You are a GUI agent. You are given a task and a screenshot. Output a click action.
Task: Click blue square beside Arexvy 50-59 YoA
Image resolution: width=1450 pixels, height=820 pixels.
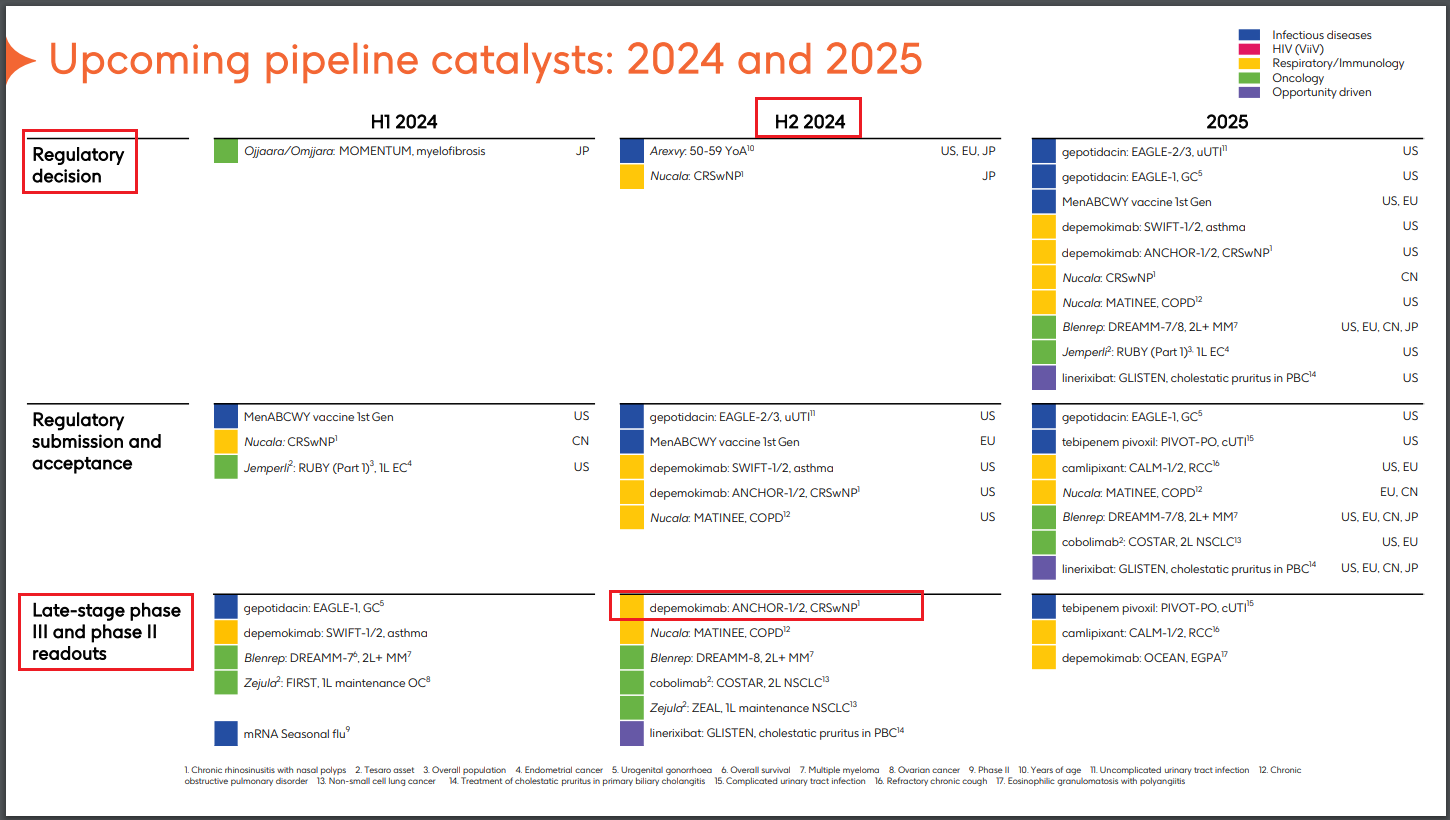[632, 152]
